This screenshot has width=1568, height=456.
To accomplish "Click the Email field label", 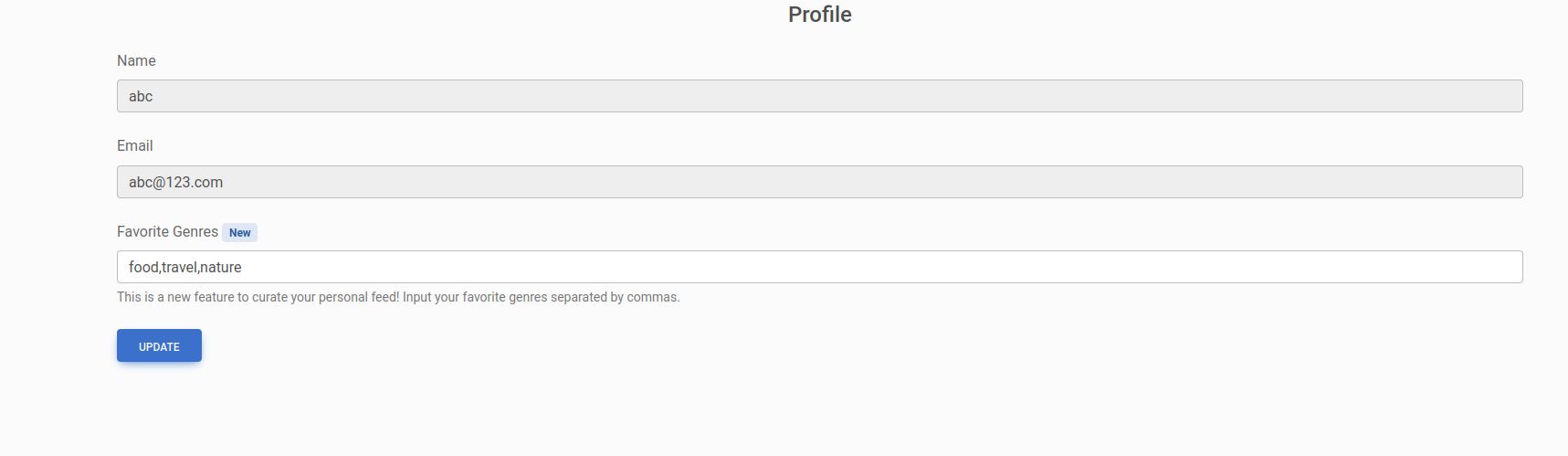I will (x=135, y=145).
